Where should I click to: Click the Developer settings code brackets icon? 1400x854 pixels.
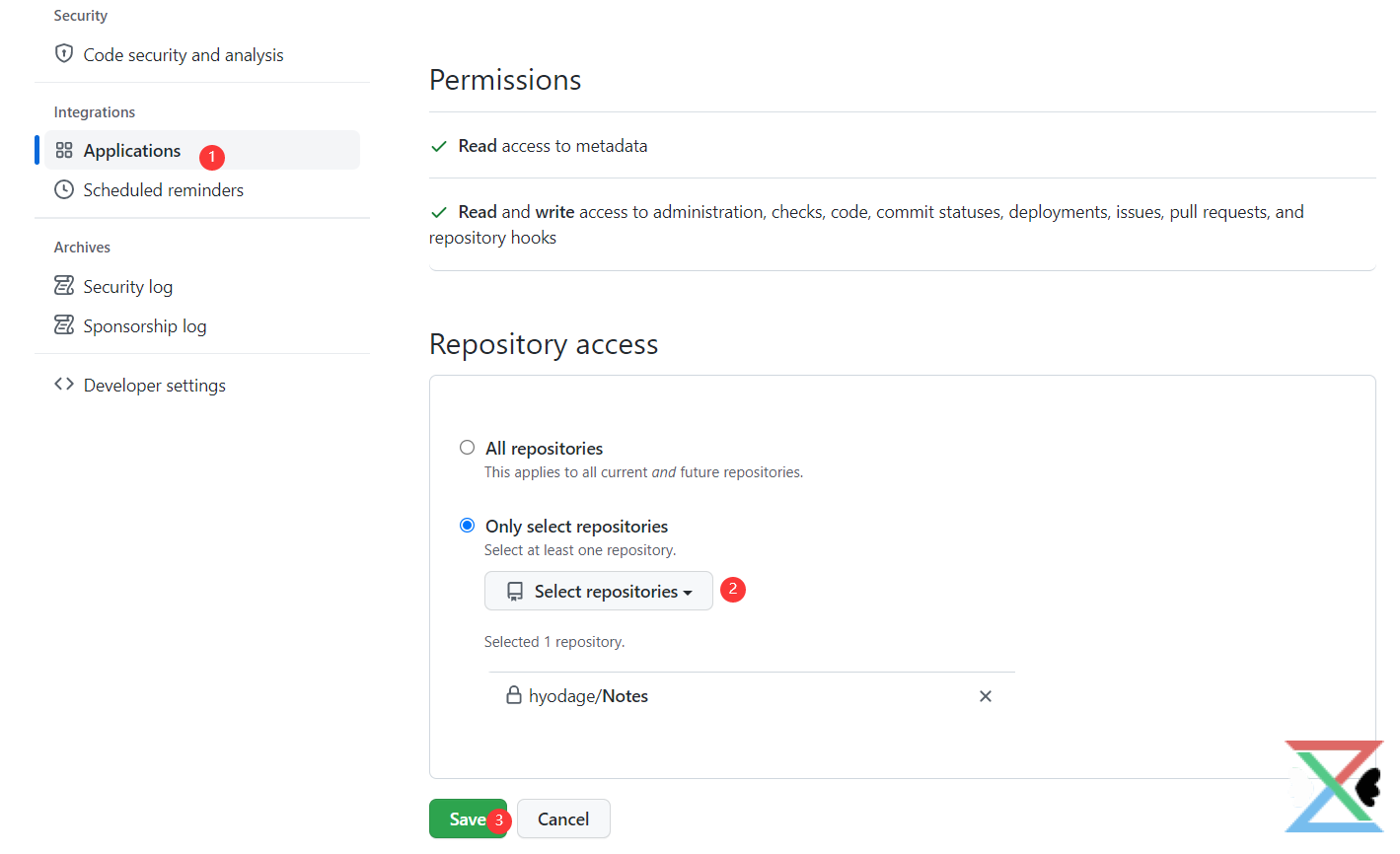pos(64,385)
